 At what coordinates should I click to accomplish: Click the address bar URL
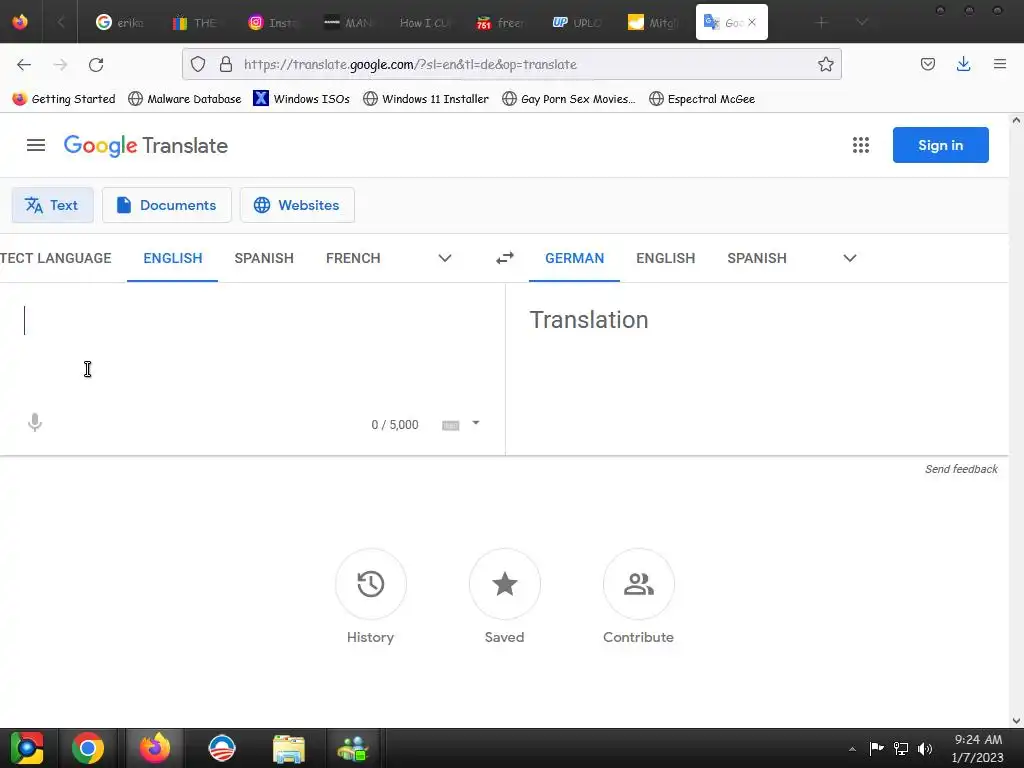click(x=410, y=64)
